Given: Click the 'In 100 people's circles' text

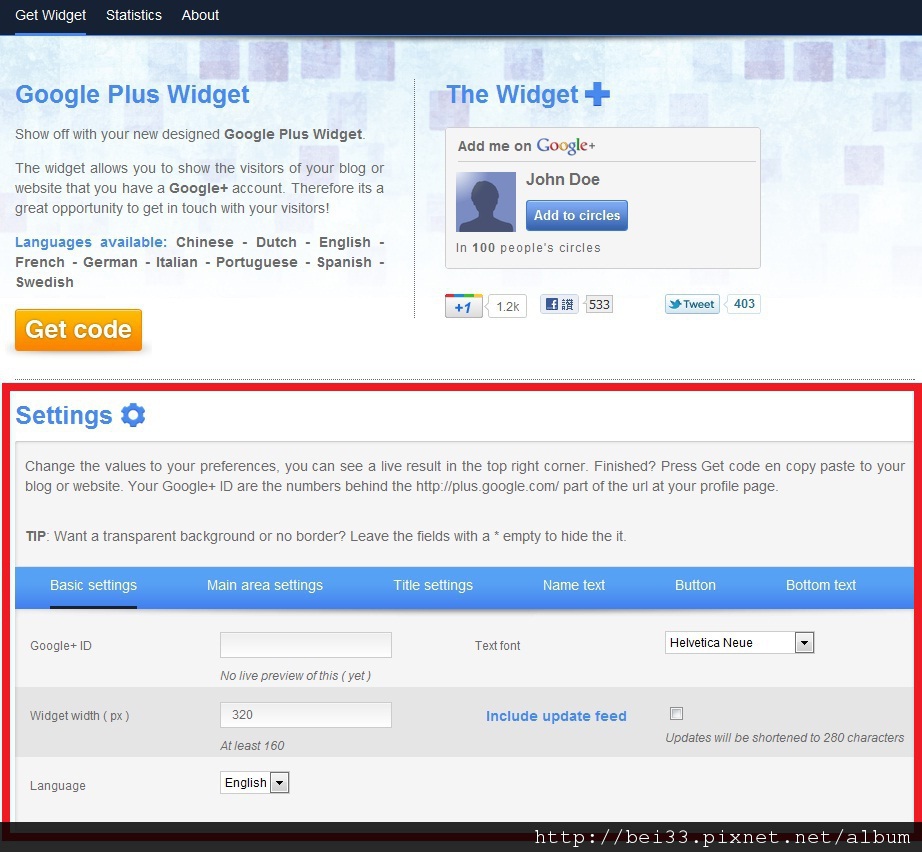Looking at the screenshot, I should pyautogui.click(x=528, y=248).
